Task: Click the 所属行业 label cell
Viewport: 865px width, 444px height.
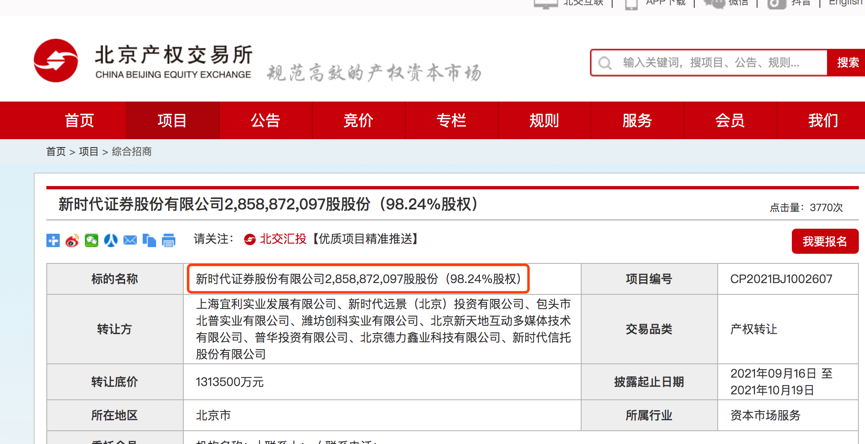Action: tap(649, 415)
